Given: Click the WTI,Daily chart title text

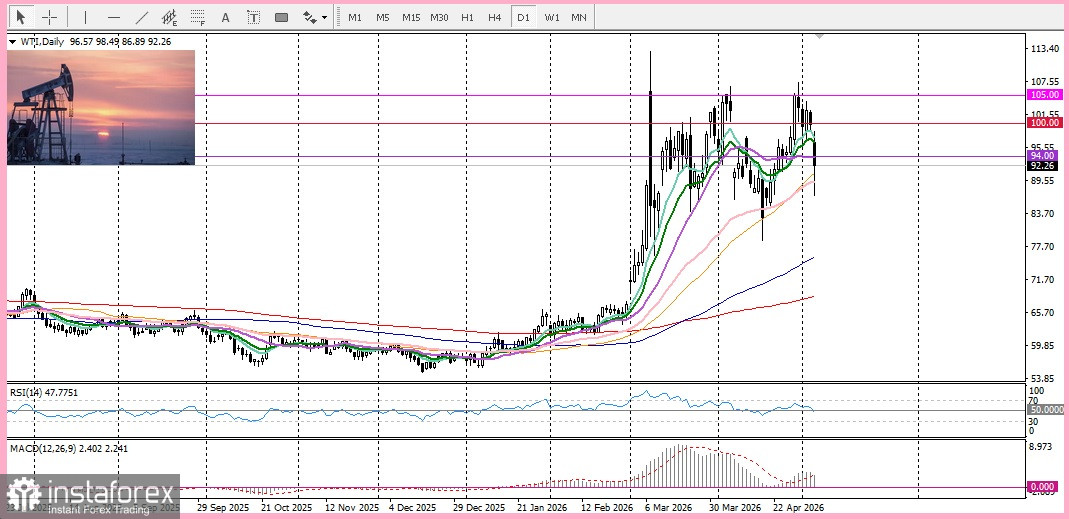Looking at the screenshot, I should (x=42, y=42).
